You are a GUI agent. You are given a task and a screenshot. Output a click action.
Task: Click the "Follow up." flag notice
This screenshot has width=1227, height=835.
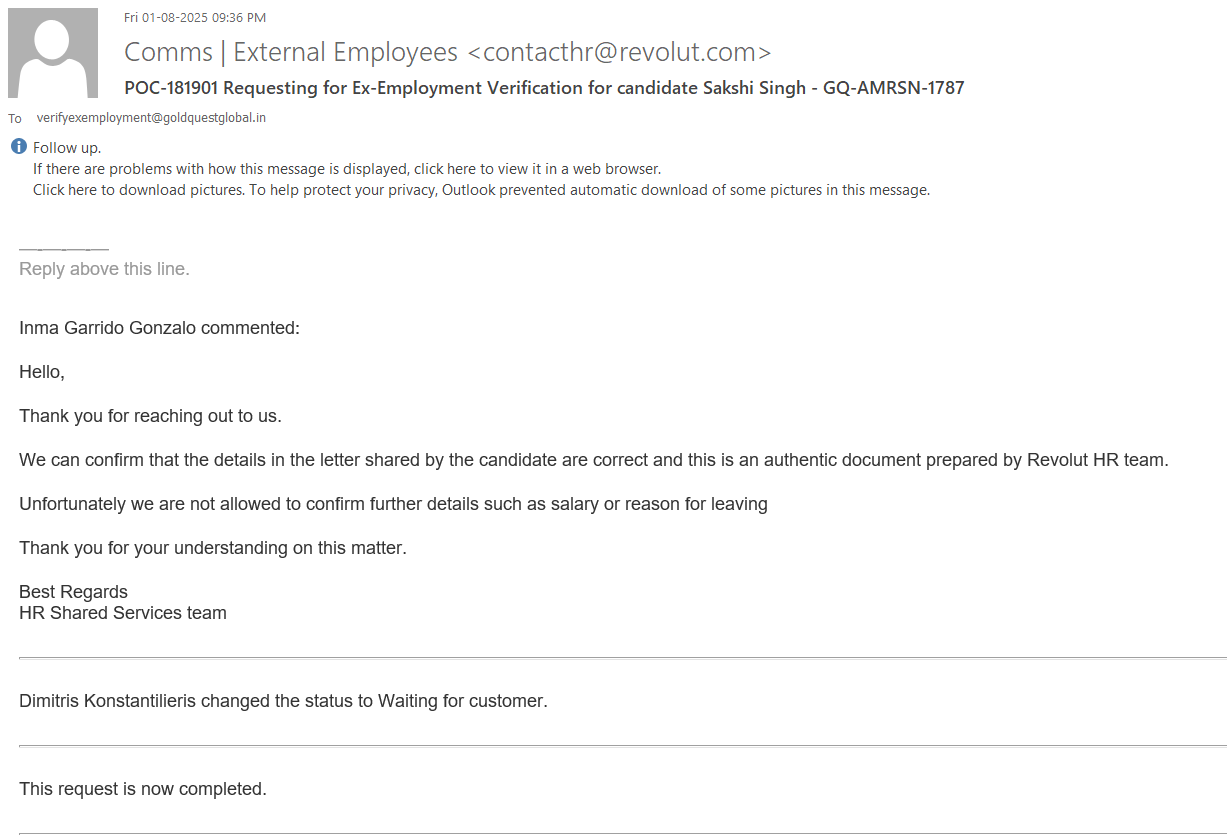click(x=67, y=148)
